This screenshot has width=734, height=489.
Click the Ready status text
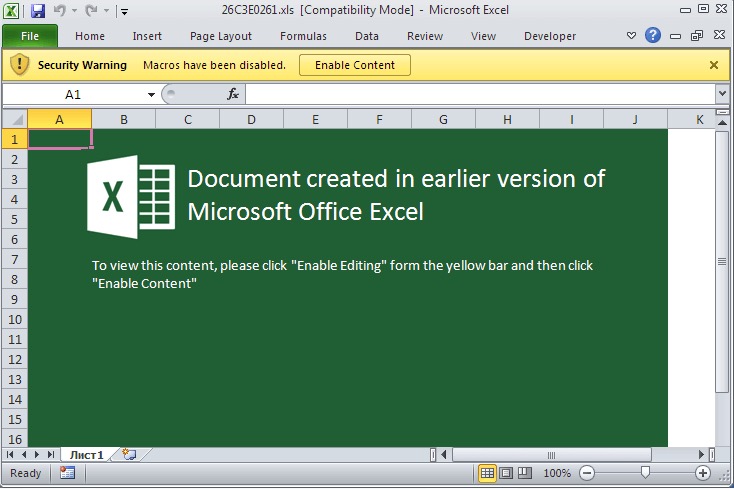click(25, 473)
